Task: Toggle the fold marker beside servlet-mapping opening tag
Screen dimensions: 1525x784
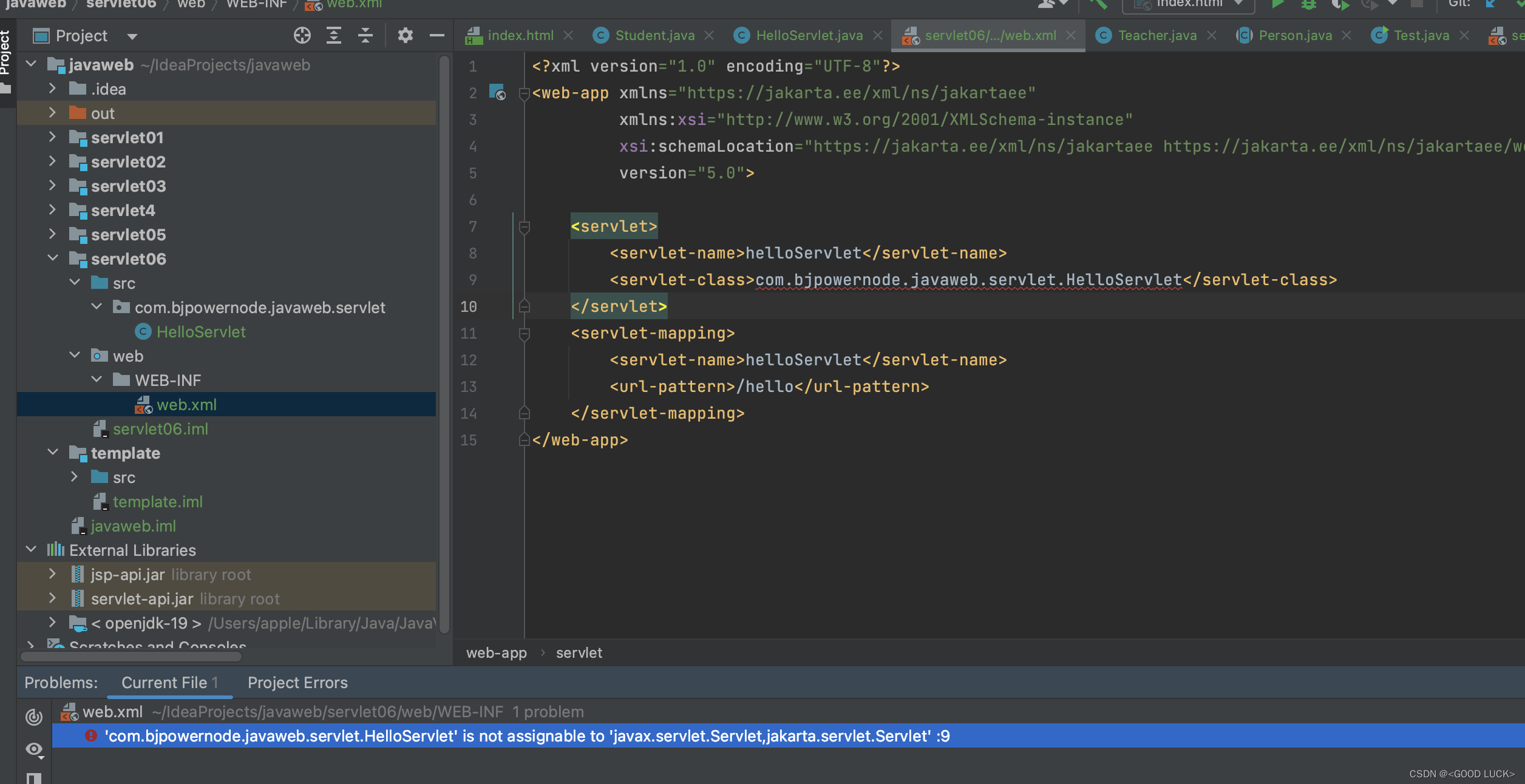Action: click(525, 334)
